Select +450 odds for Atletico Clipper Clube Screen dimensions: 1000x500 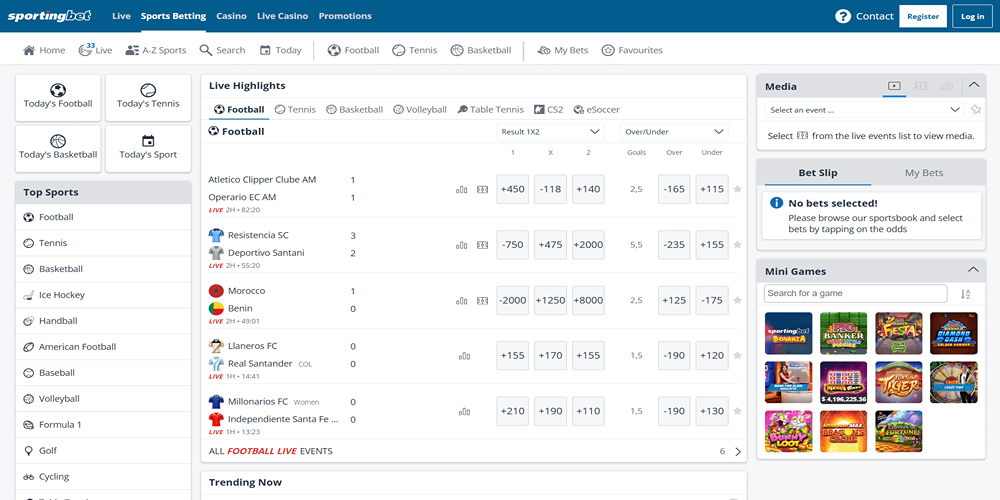coord(513,189)
